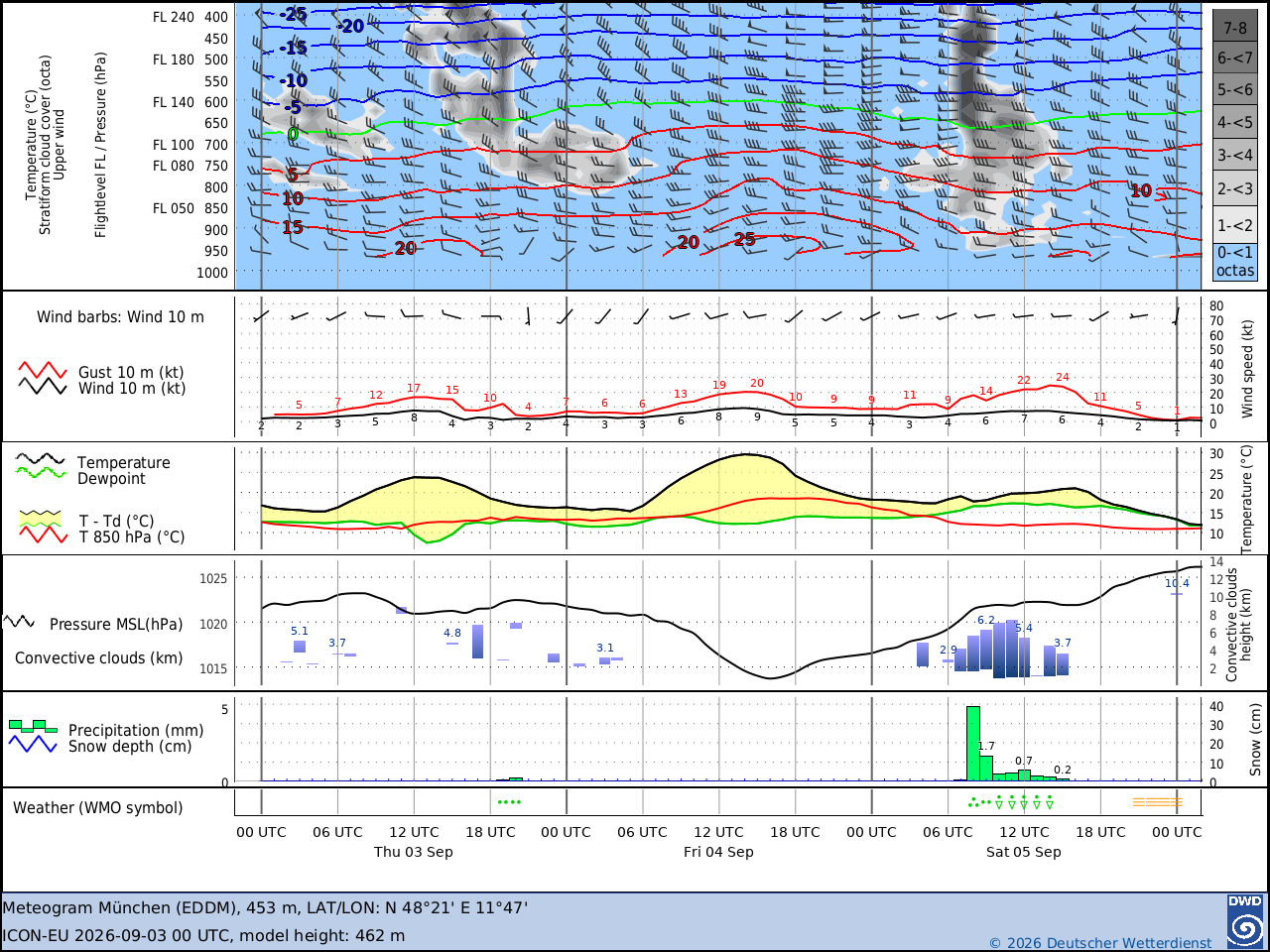Image resolution: width=1270 pixels, height=952 pixels.
Task: Click the Sat 05 Sep date label
Action: coord(1023,852)
